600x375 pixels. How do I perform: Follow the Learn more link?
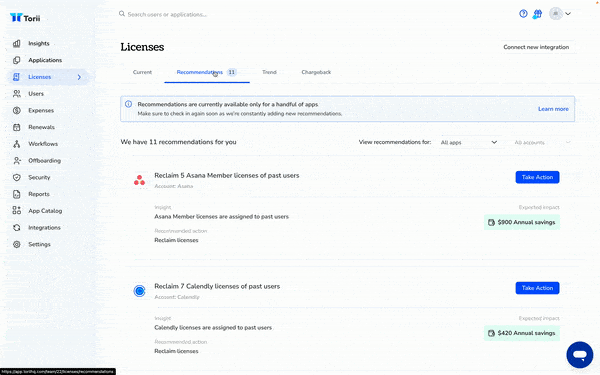click(x=553, y=109)
